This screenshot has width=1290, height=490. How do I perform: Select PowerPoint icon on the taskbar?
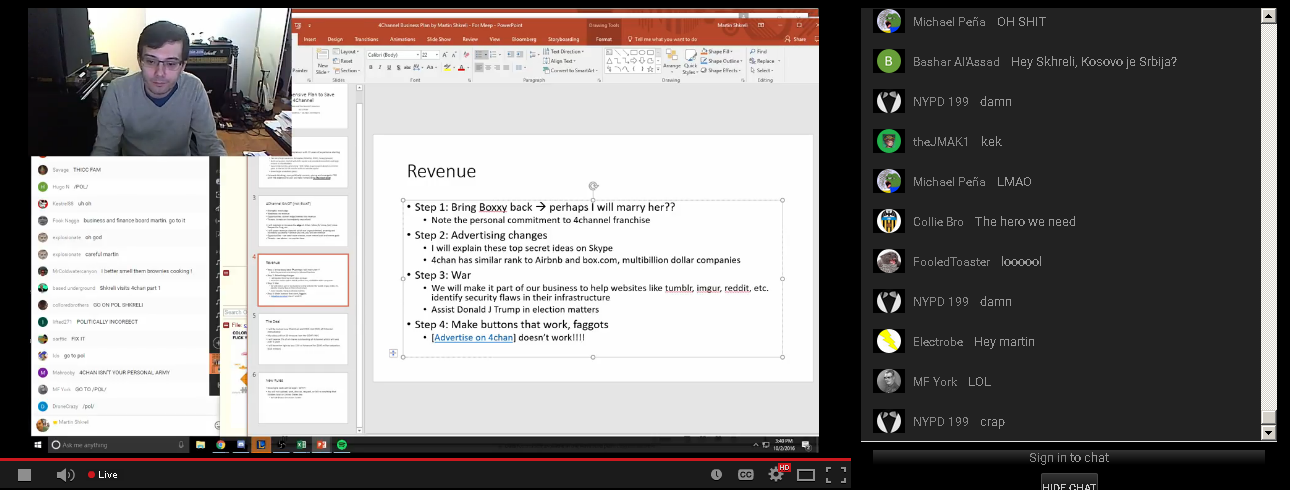tap(322, 444)
